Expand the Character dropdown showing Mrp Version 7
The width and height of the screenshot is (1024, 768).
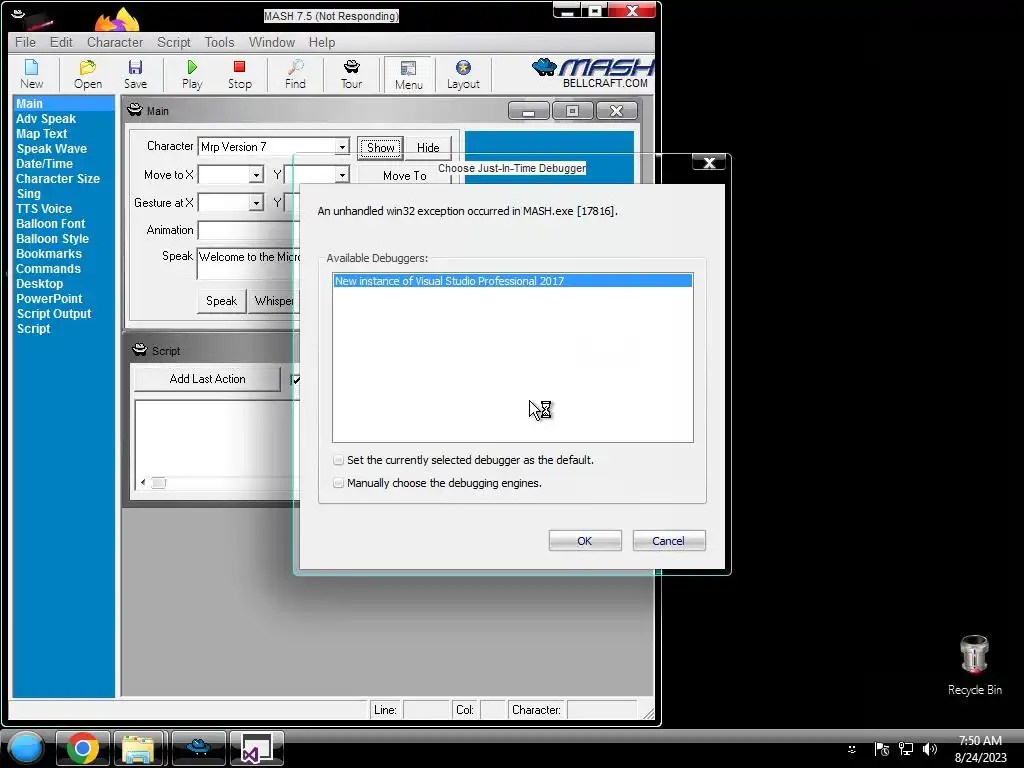(x=342, y=147)
